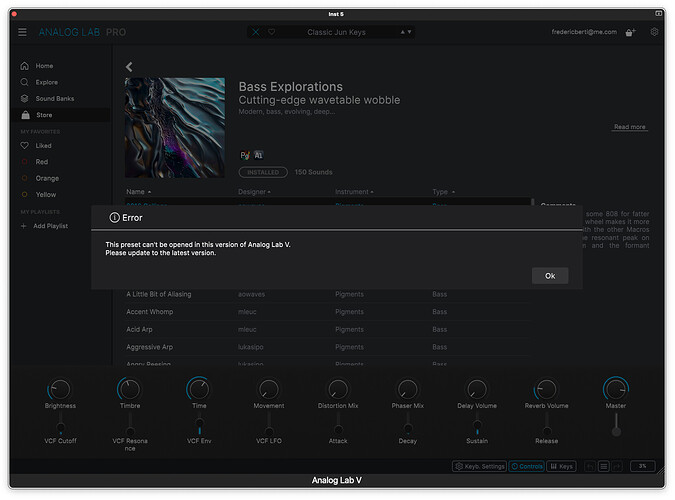Click the Pigments instrument badge
The width and height of the screenshot is (675, 500).
[x=245, y=155]
